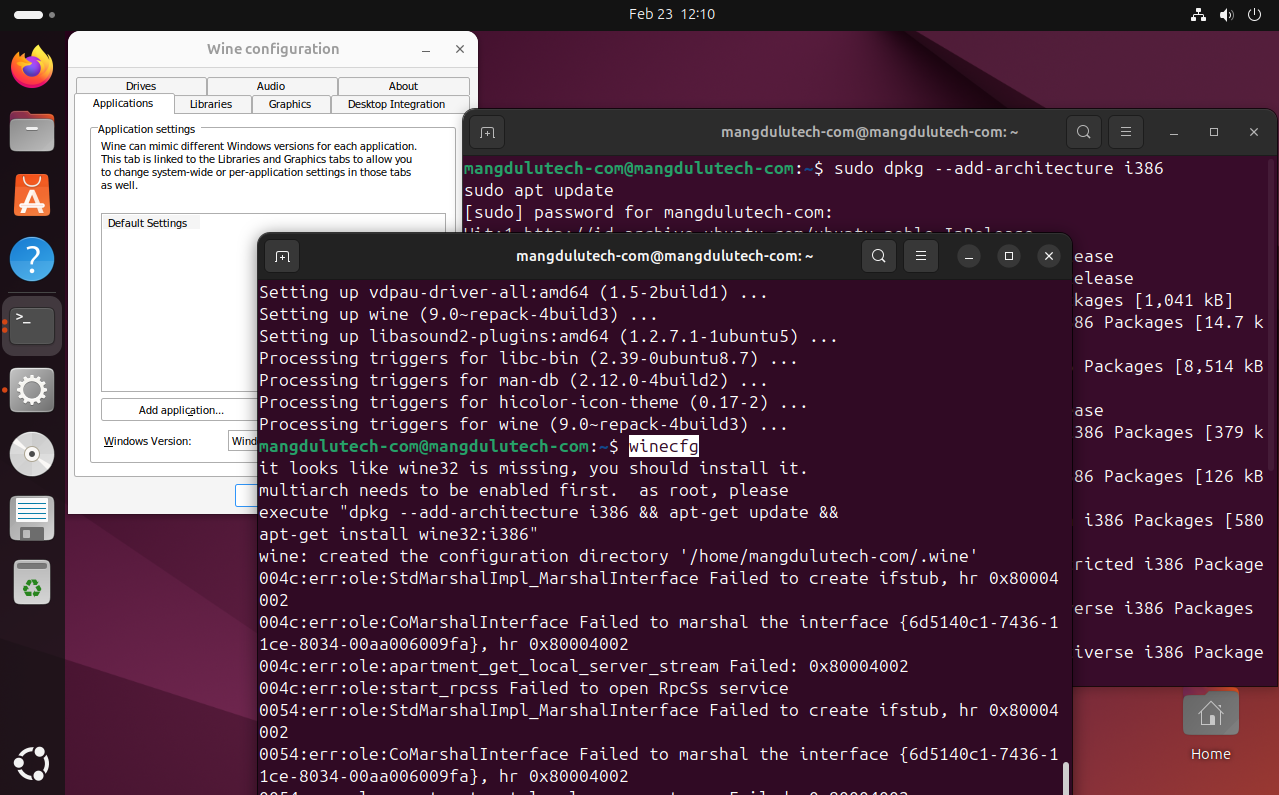Launch Firefox from the dock
This screenshot has width=1279, height=795.
31,66
